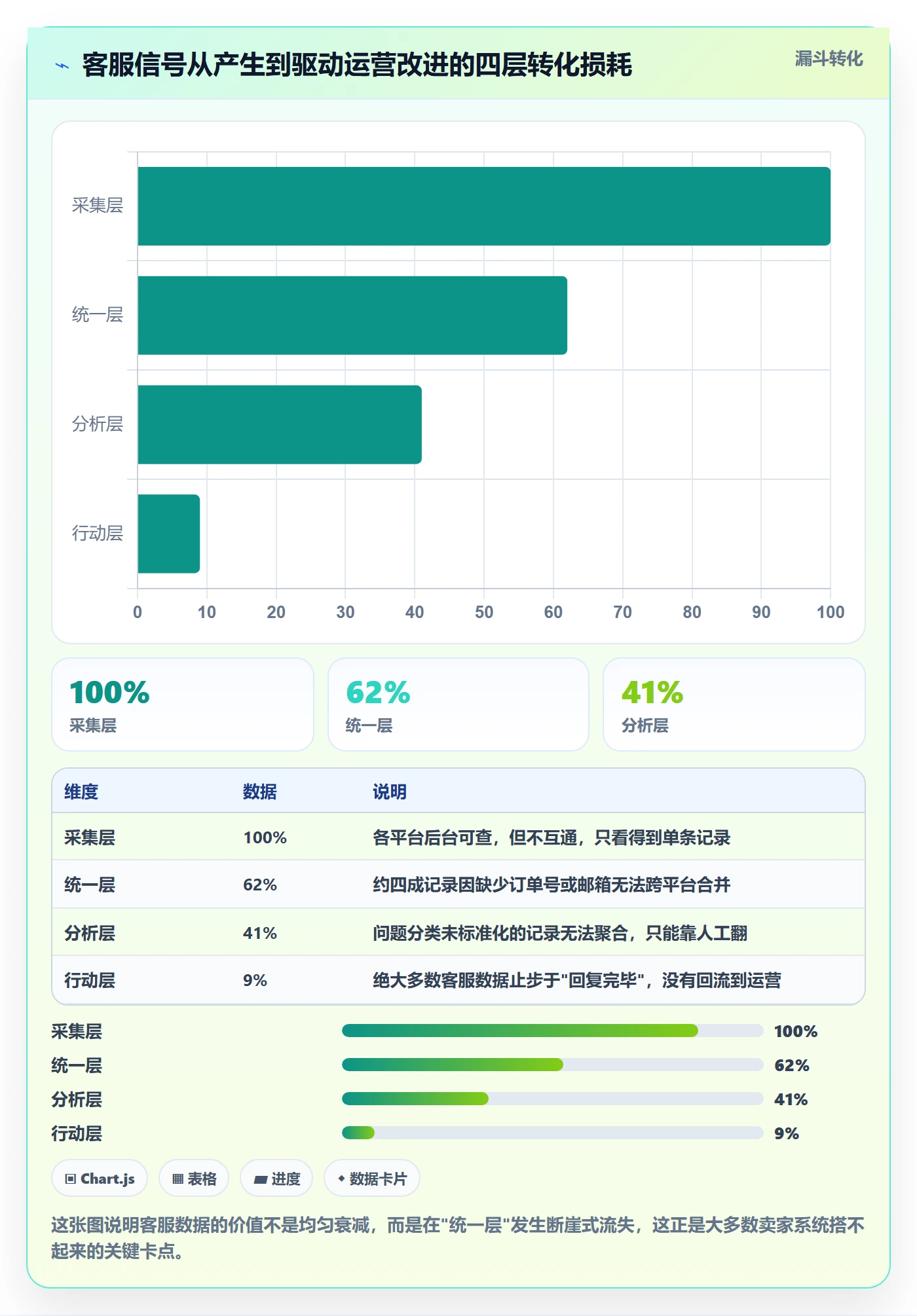
Task: Click the 62% value in the table
Action: tap(260, 885)
